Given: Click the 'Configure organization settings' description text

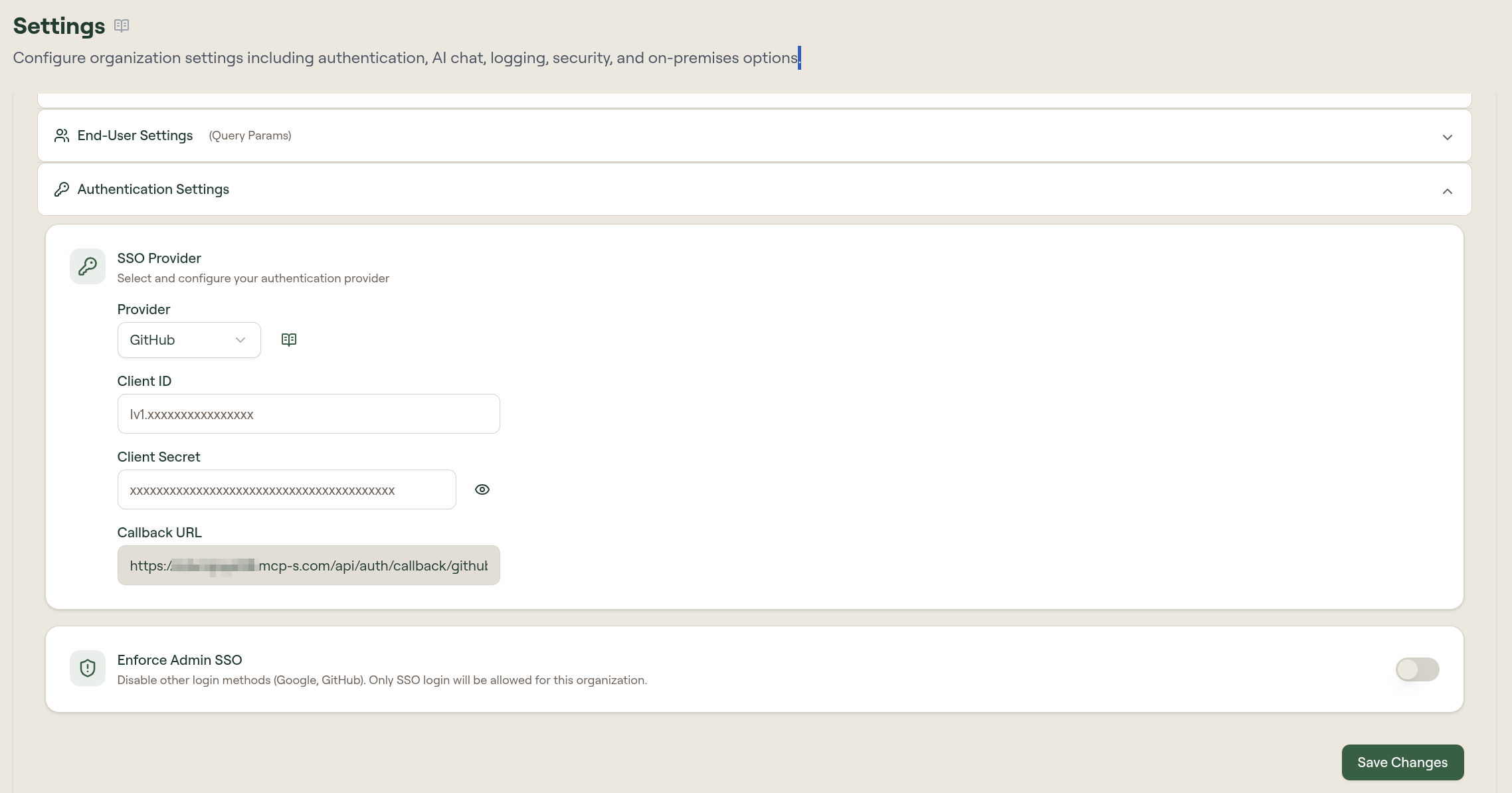Looking at the screenshot, I should [406, 58].
